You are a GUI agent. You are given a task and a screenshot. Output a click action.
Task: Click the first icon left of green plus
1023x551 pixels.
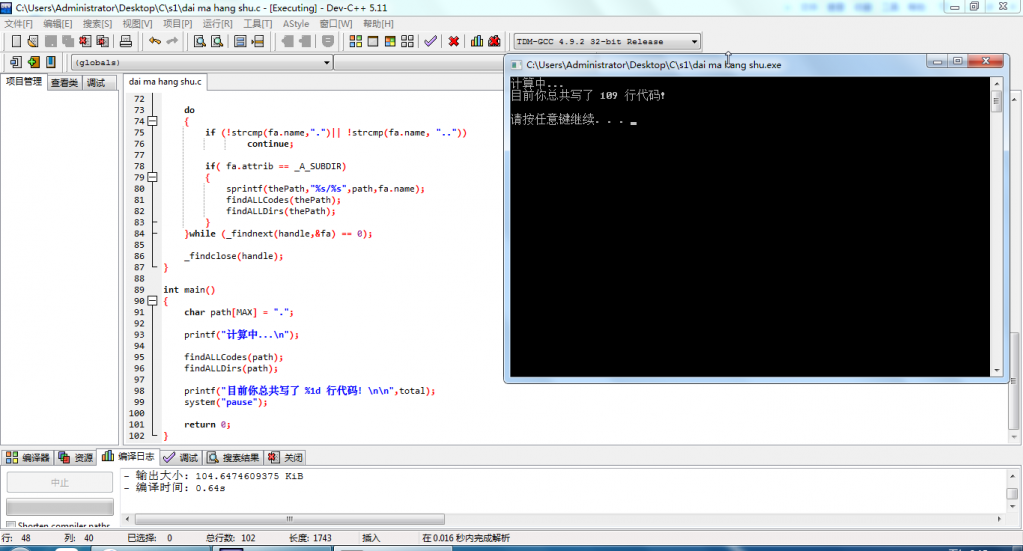pyautogui.click(x=16, y=62)
